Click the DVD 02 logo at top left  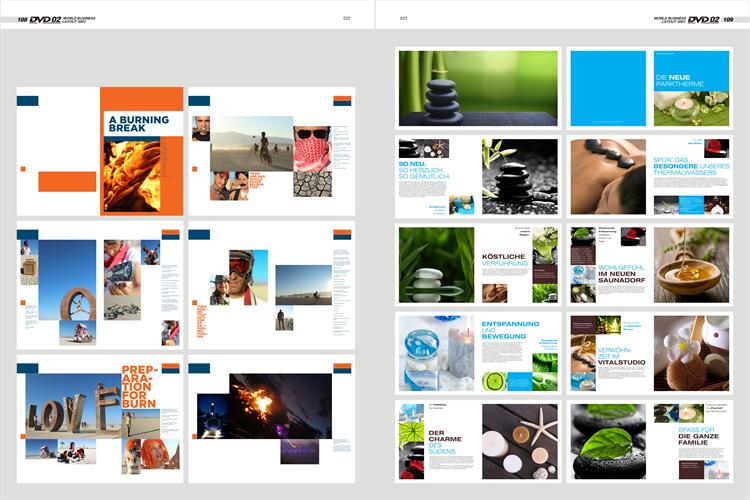(45, 19)
